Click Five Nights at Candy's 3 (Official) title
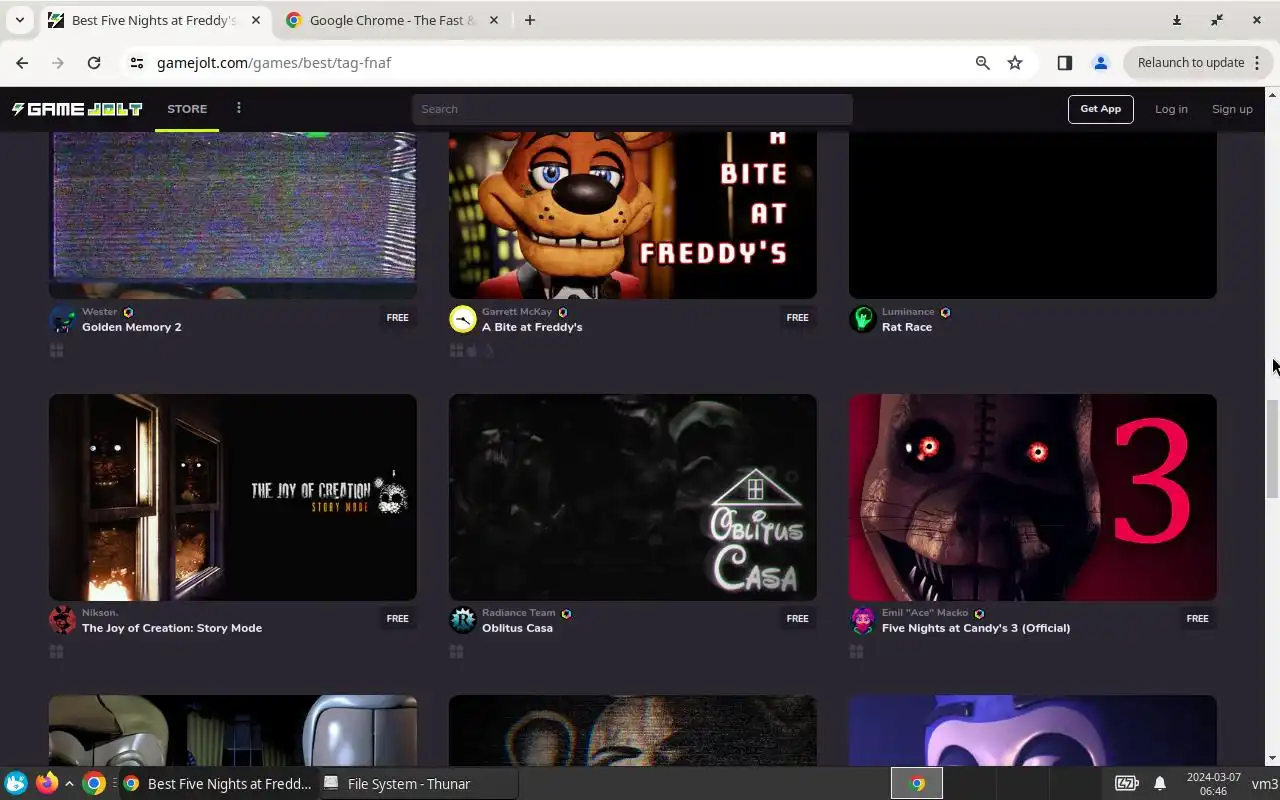This screenshot has height=800, width=1280. tap(976, 628)
